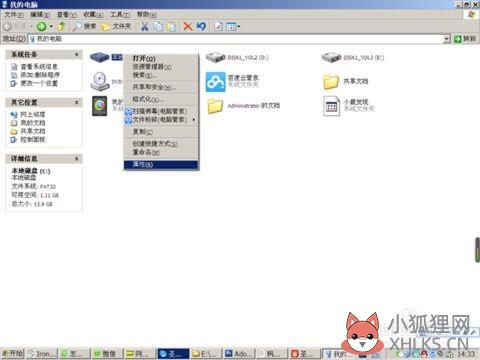Choose 重命名 (Rename) in context menu
The width and height of the screenshot is (480, 360).
click(x=161, y=152)
